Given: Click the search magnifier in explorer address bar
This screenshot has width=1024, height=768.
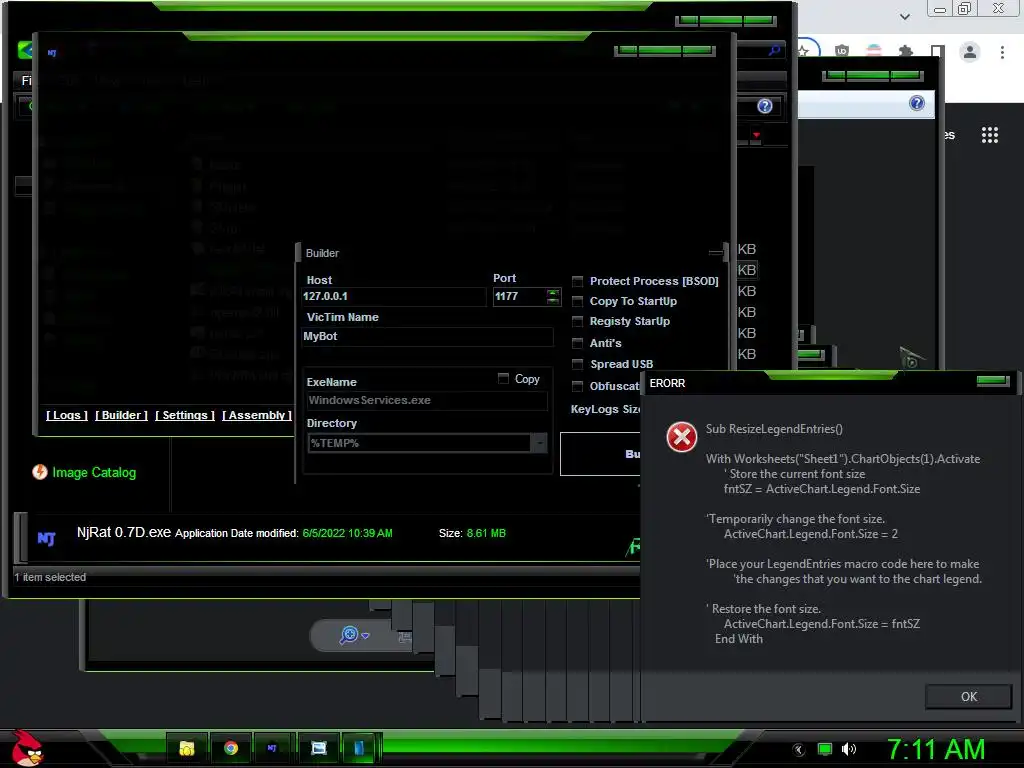Looking at the screenshot, I should tap(775, 50).
